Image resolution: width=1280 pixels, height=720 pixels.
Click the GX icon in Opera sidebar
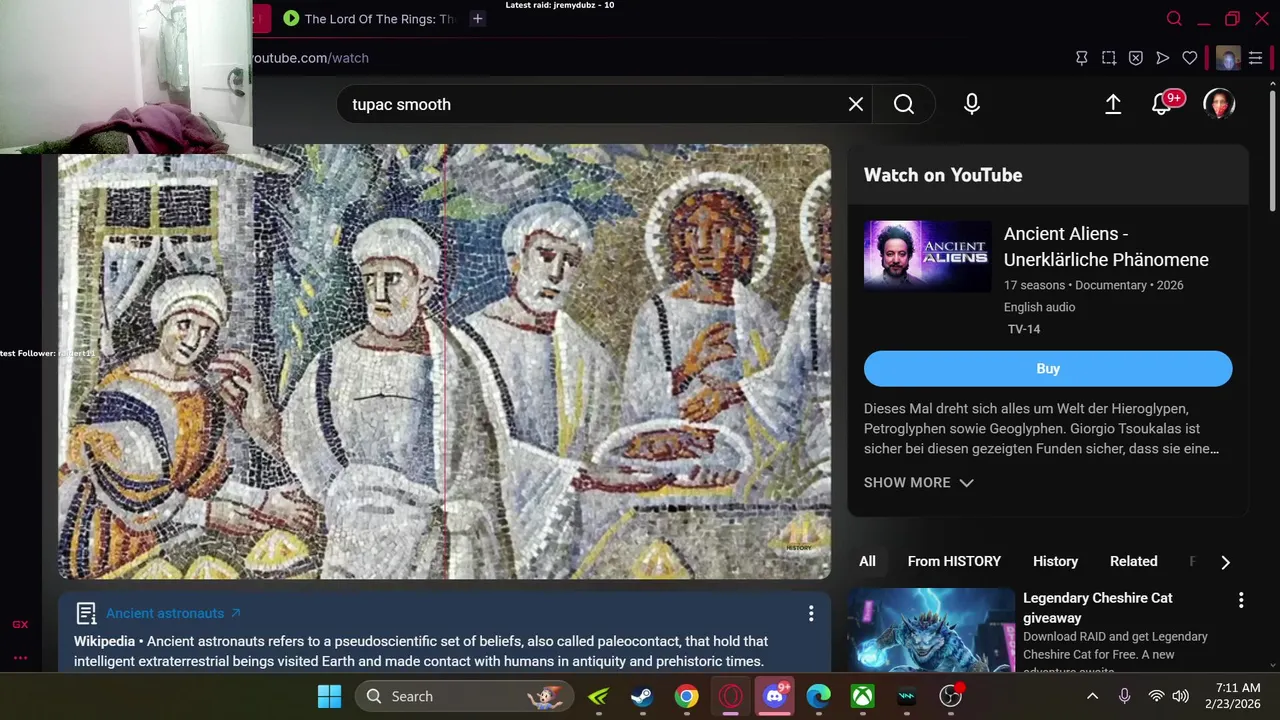click(x=20, y=624)
